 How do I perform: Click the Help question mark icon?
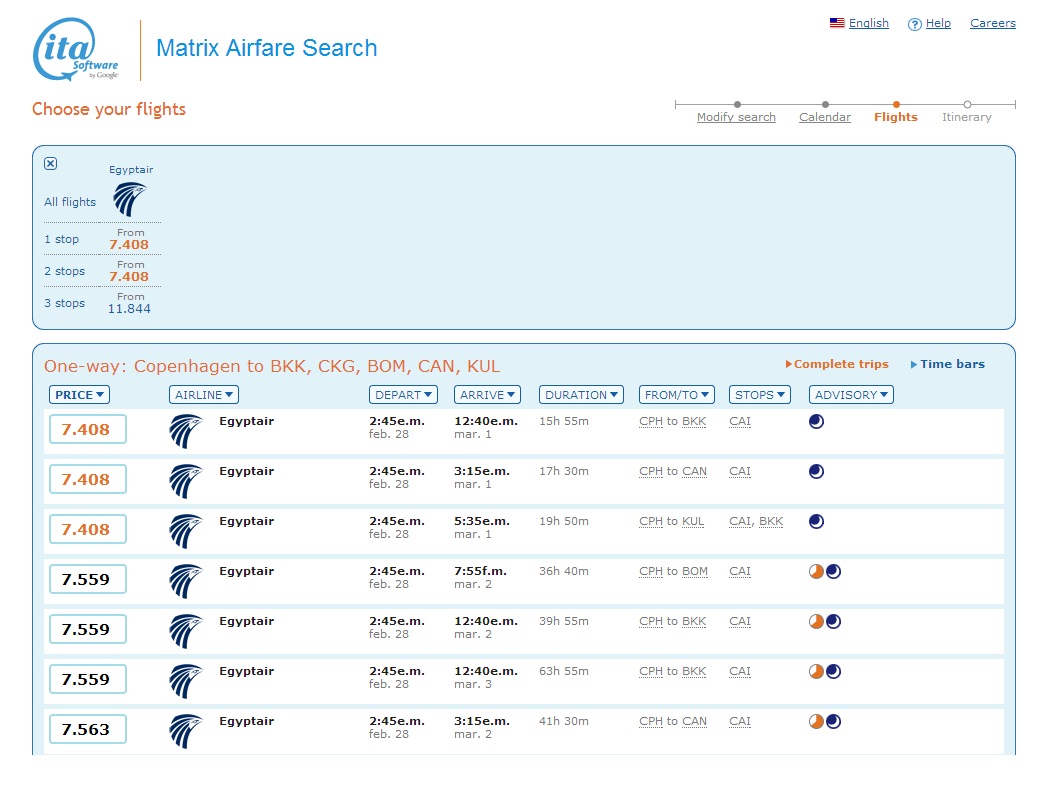click(x=914, y=24)
